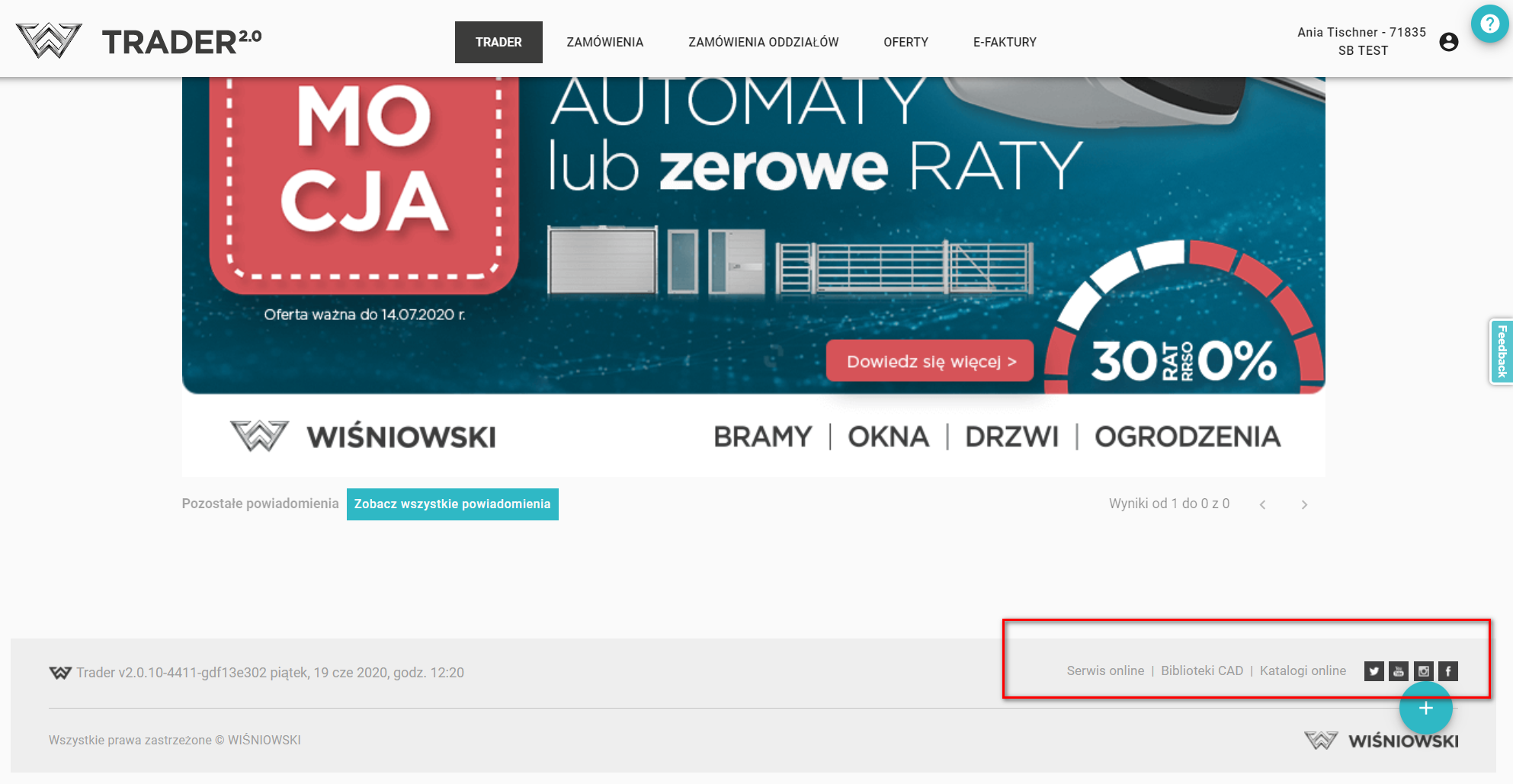Screen dimensions: 1513x784
Task: Open the Feedback side tab
Action: [x=1502, y=351]
